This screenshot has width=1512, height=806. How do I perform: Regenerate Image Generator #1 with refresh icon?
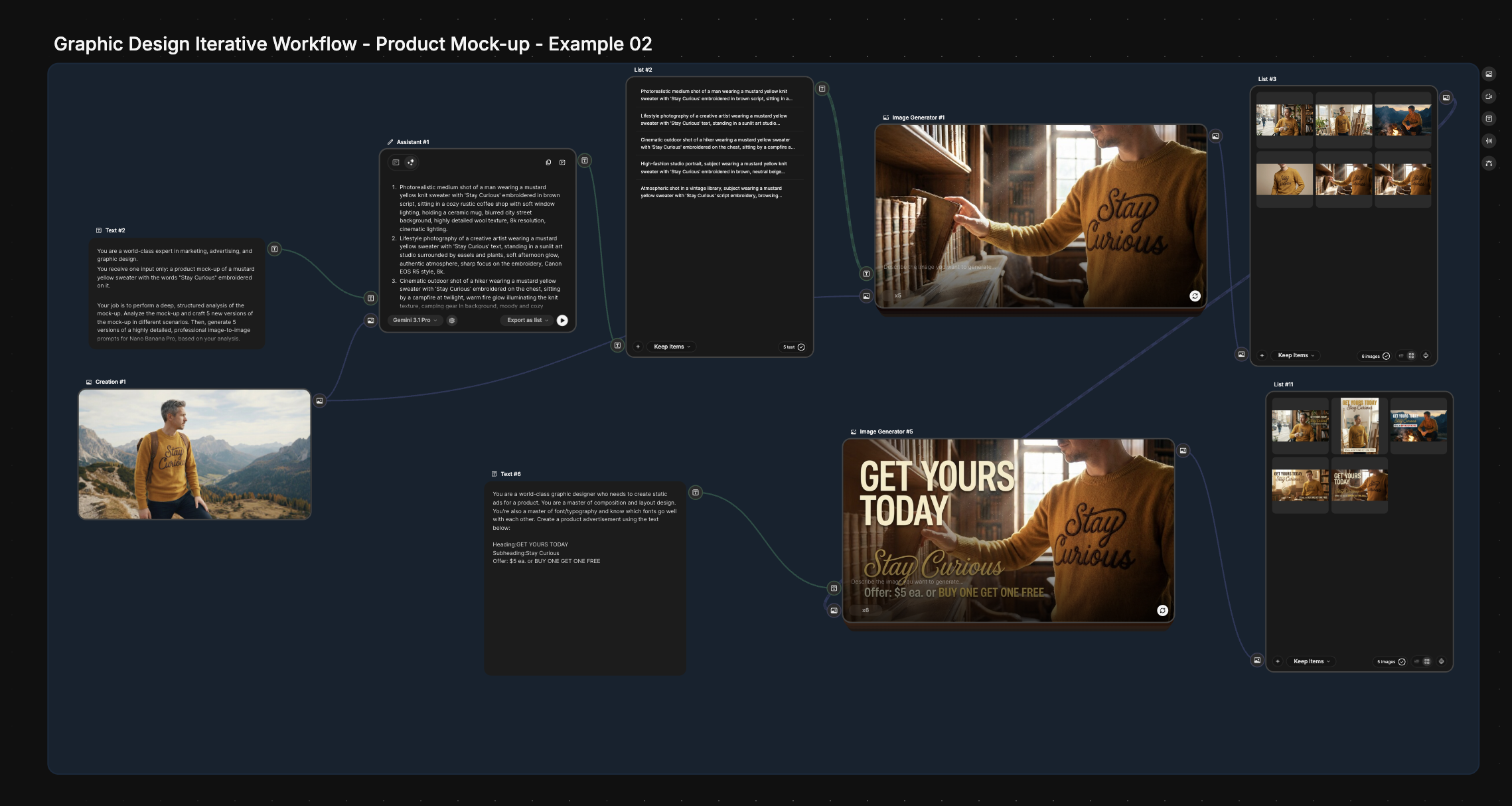coord(1195,296)
